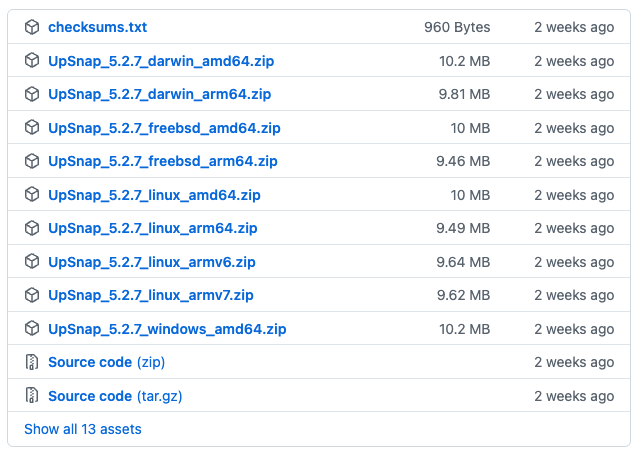
Task: Click zip file icon beside Source code (zip)
Action: tap(32, 362)
